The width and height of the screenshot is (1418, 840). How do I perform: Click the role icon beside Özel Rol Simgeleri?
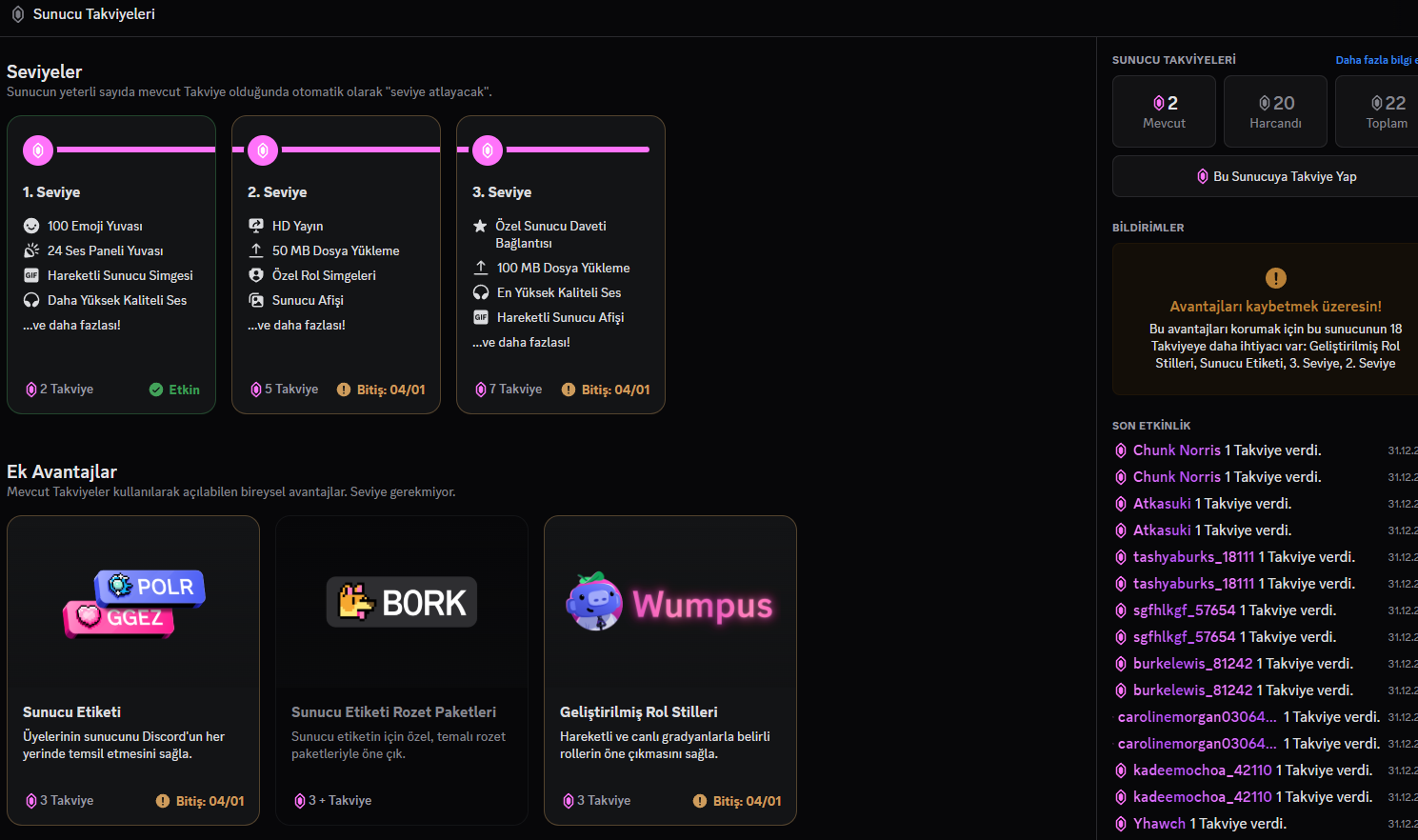(x=256, y=275)
